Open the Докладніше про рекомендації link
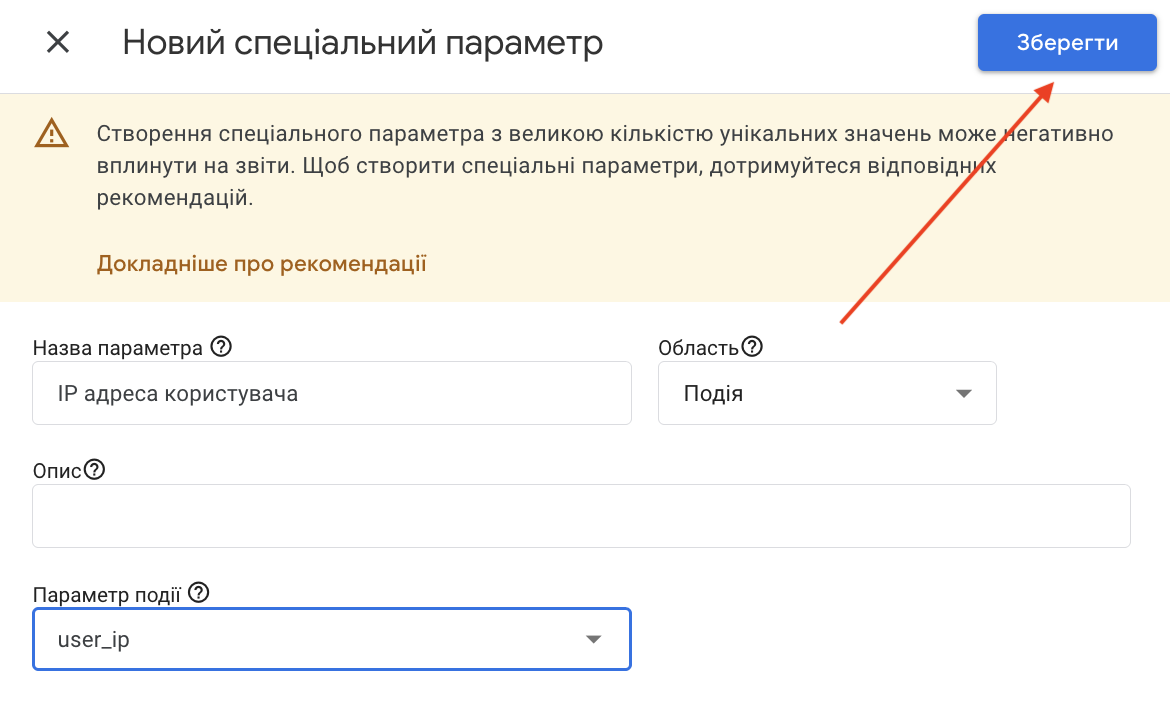Viewport: 1170px width, 726px height. pos(261,264)
